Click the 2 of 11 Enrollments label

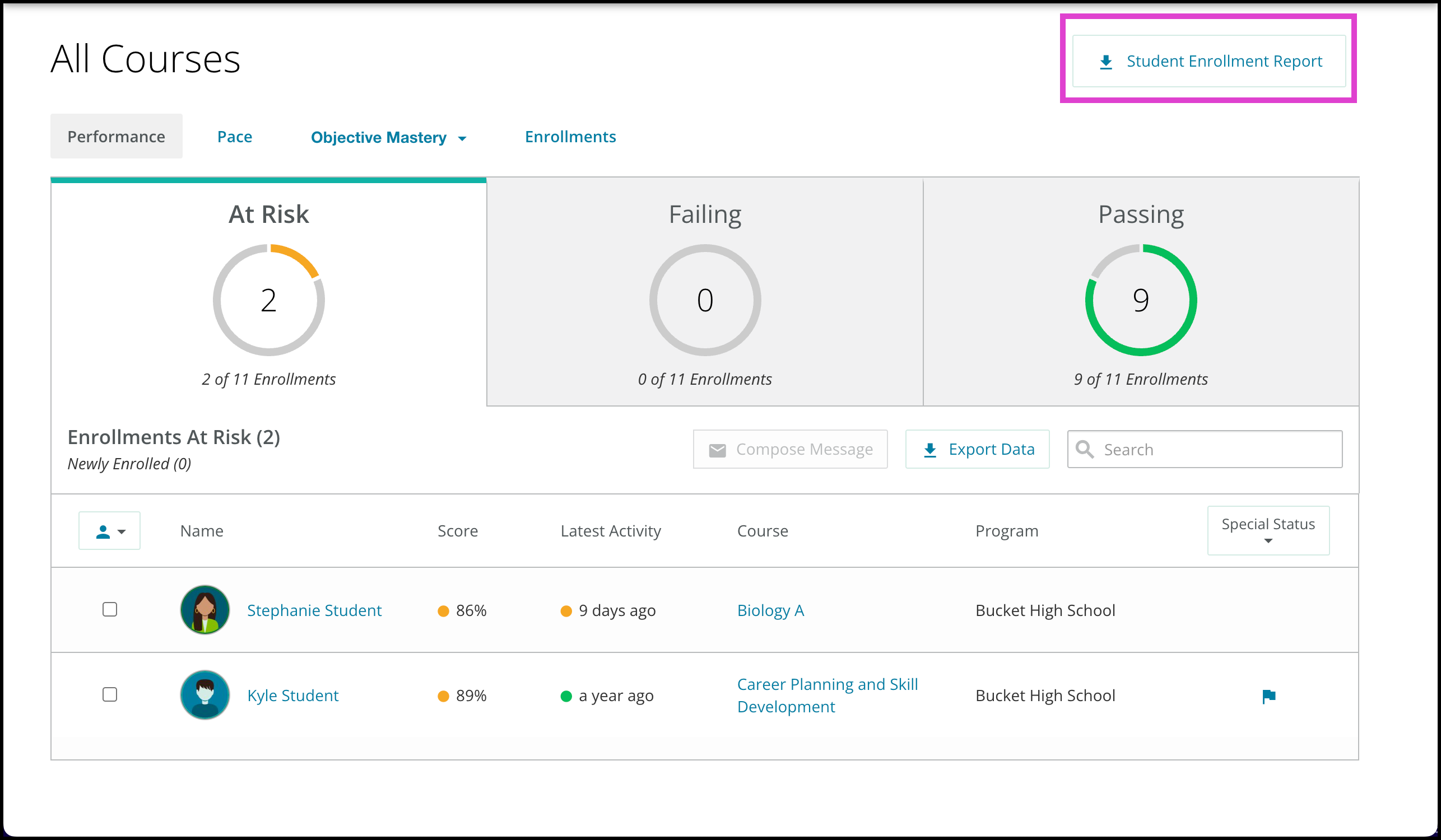point(269,380)
